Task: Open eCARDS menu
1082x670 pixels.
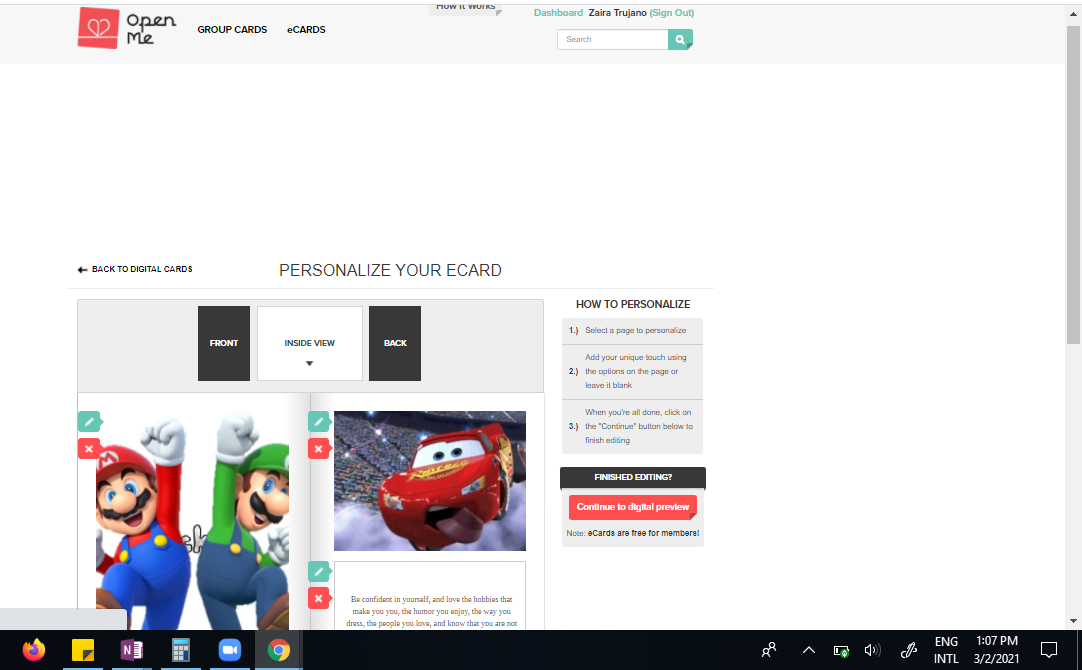Action: pyautogui.click(x=306, y=30)
